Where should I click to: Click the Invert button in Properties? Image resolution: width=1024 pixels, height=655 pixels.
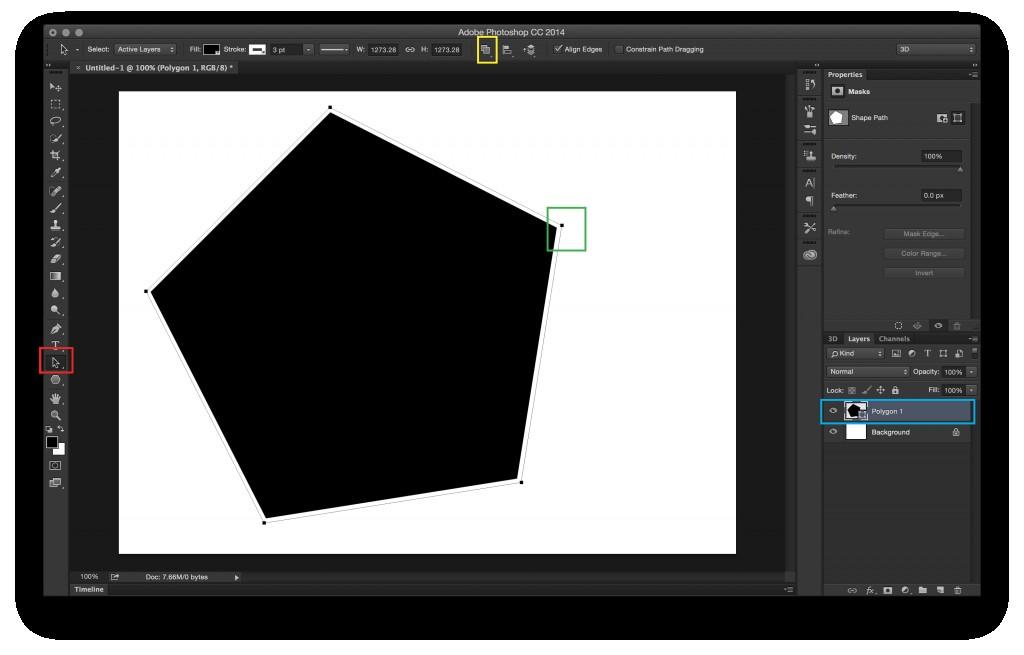pyautogui.click(x=922, y=272)
